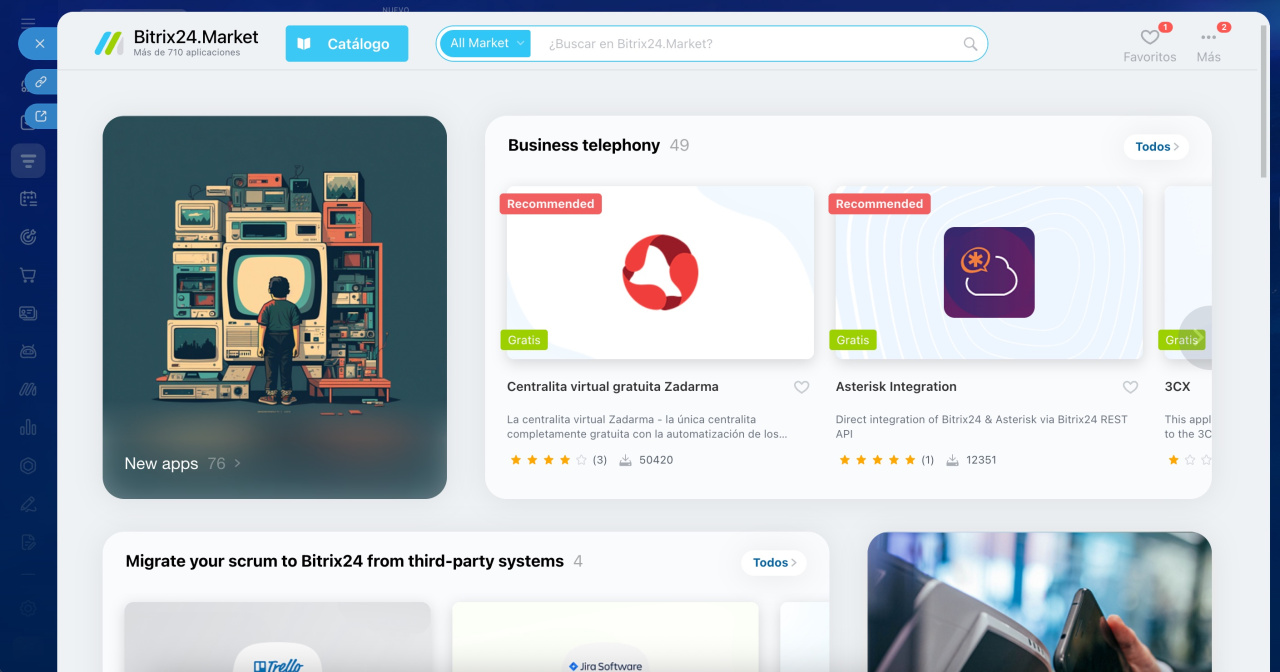
Task: Open the Catálogo menu
Action: (x=347, y=44)
